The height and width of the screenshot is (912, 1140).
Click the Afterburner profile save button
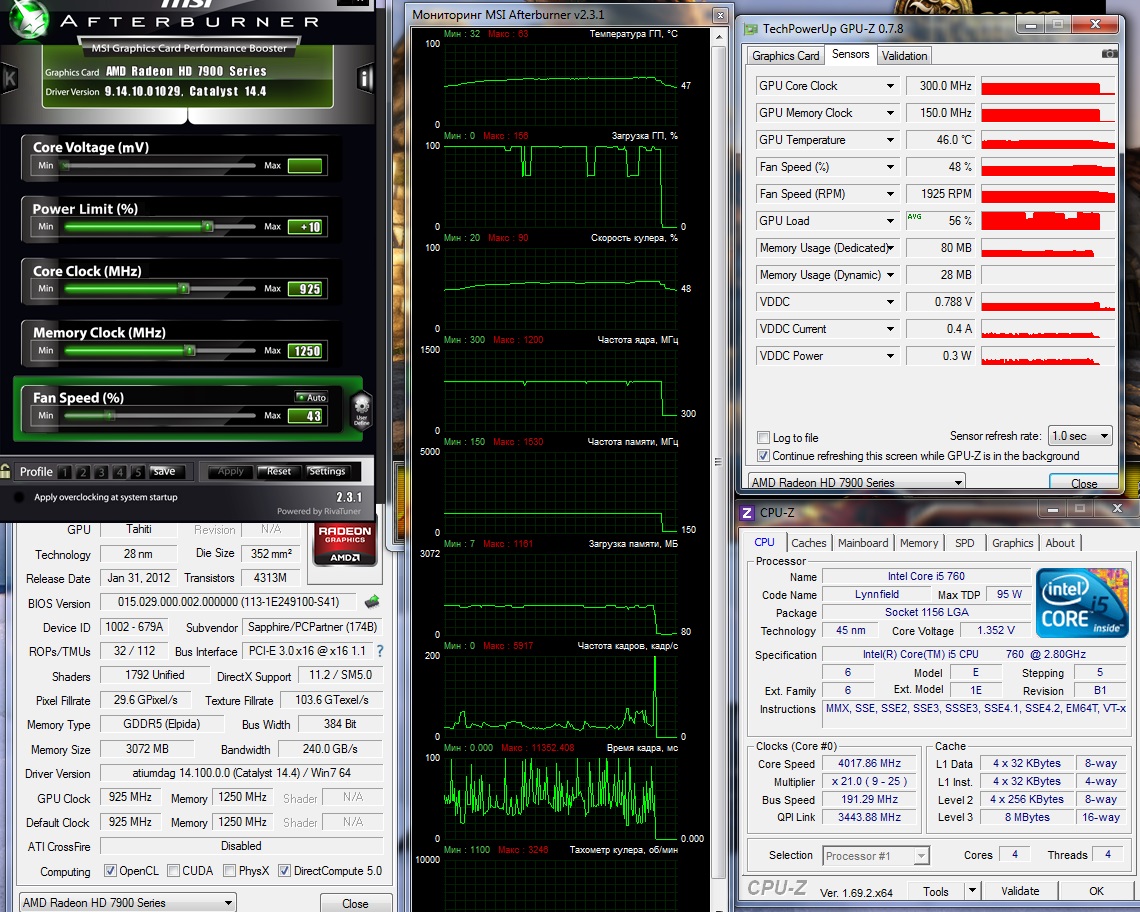click(x=164, y=471)
